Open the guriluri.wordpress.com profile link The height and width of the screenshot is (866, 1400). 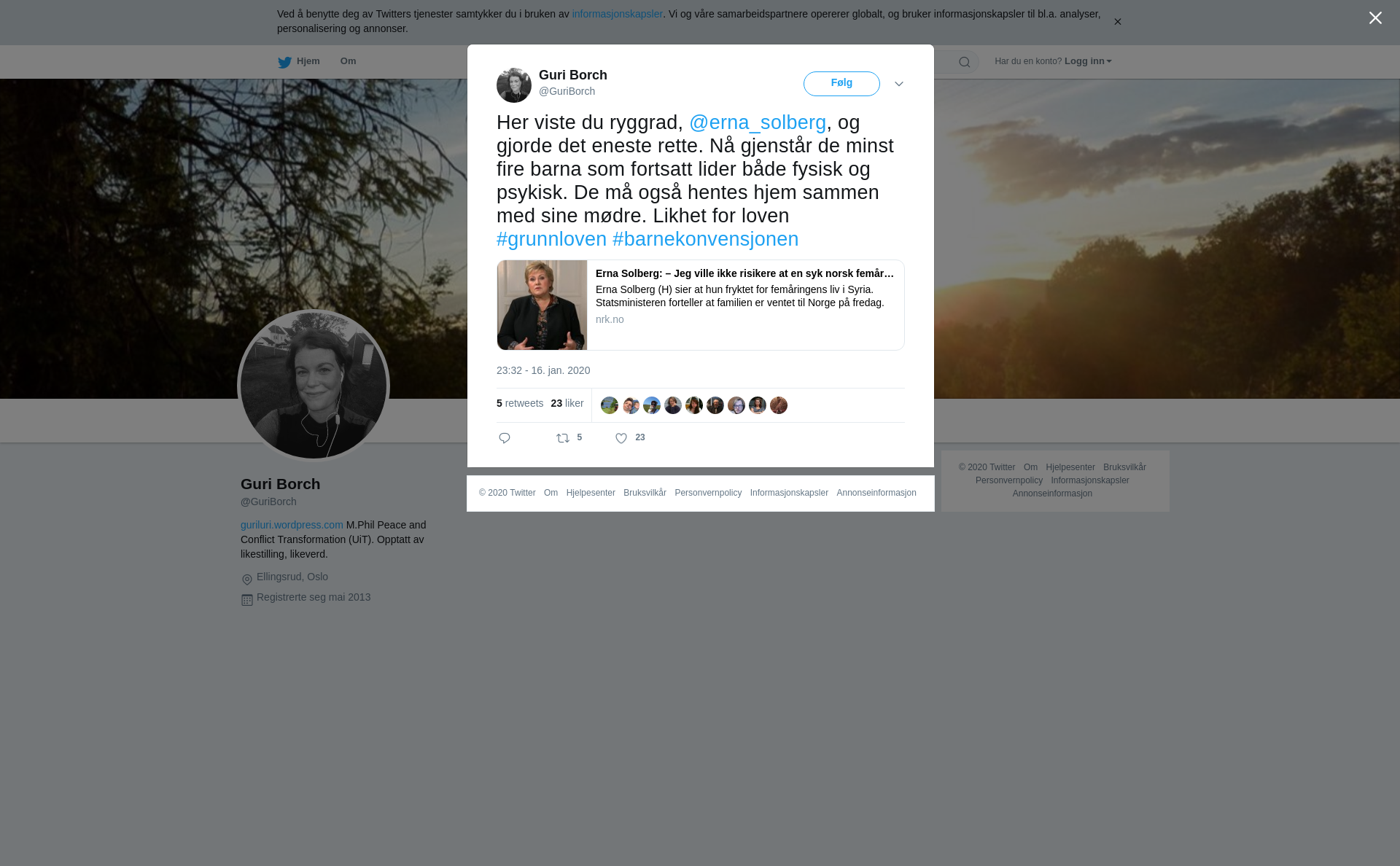pos(292,525)
